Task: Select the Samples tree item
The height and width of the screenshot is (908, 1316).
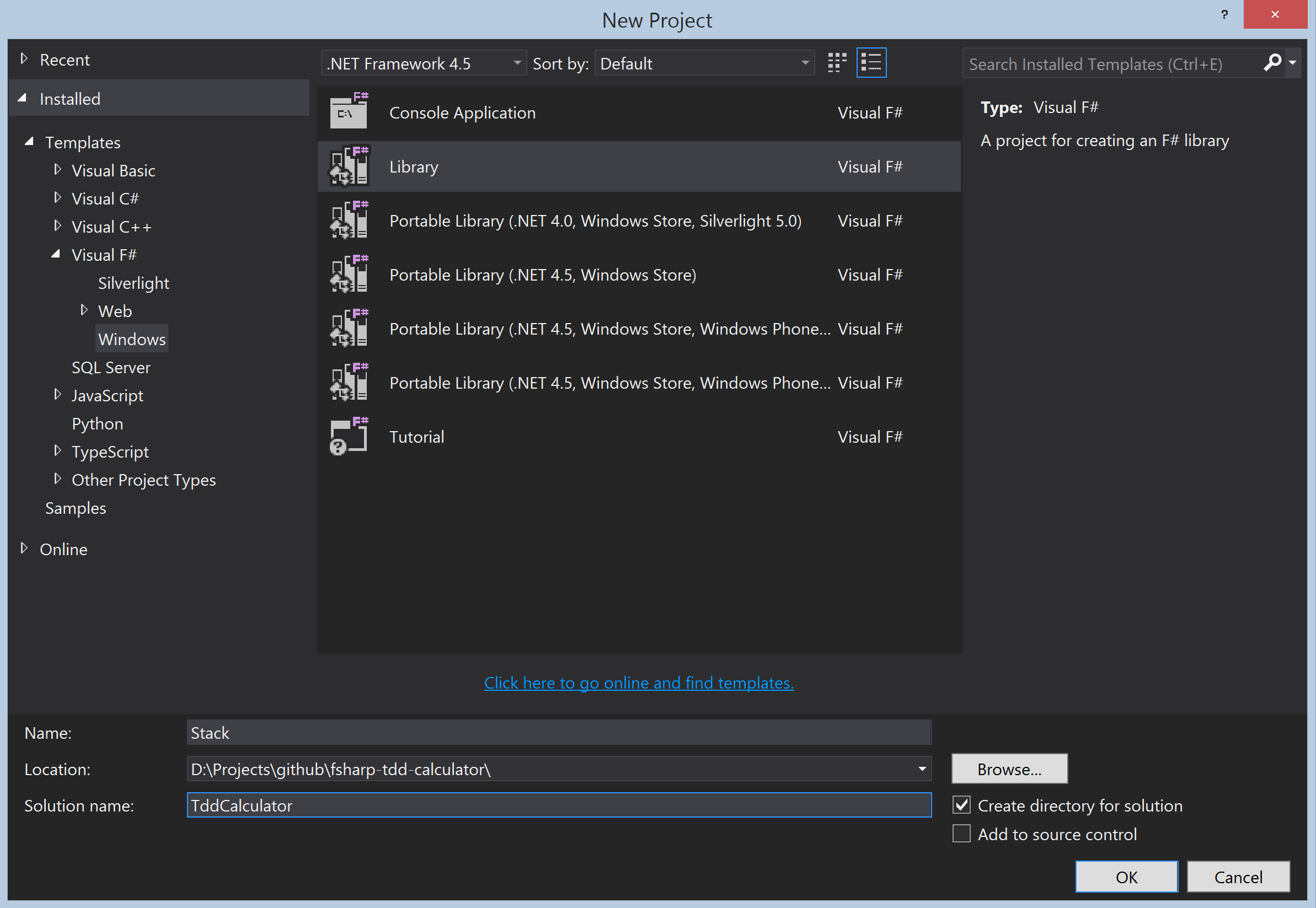Action: (76, 508)
